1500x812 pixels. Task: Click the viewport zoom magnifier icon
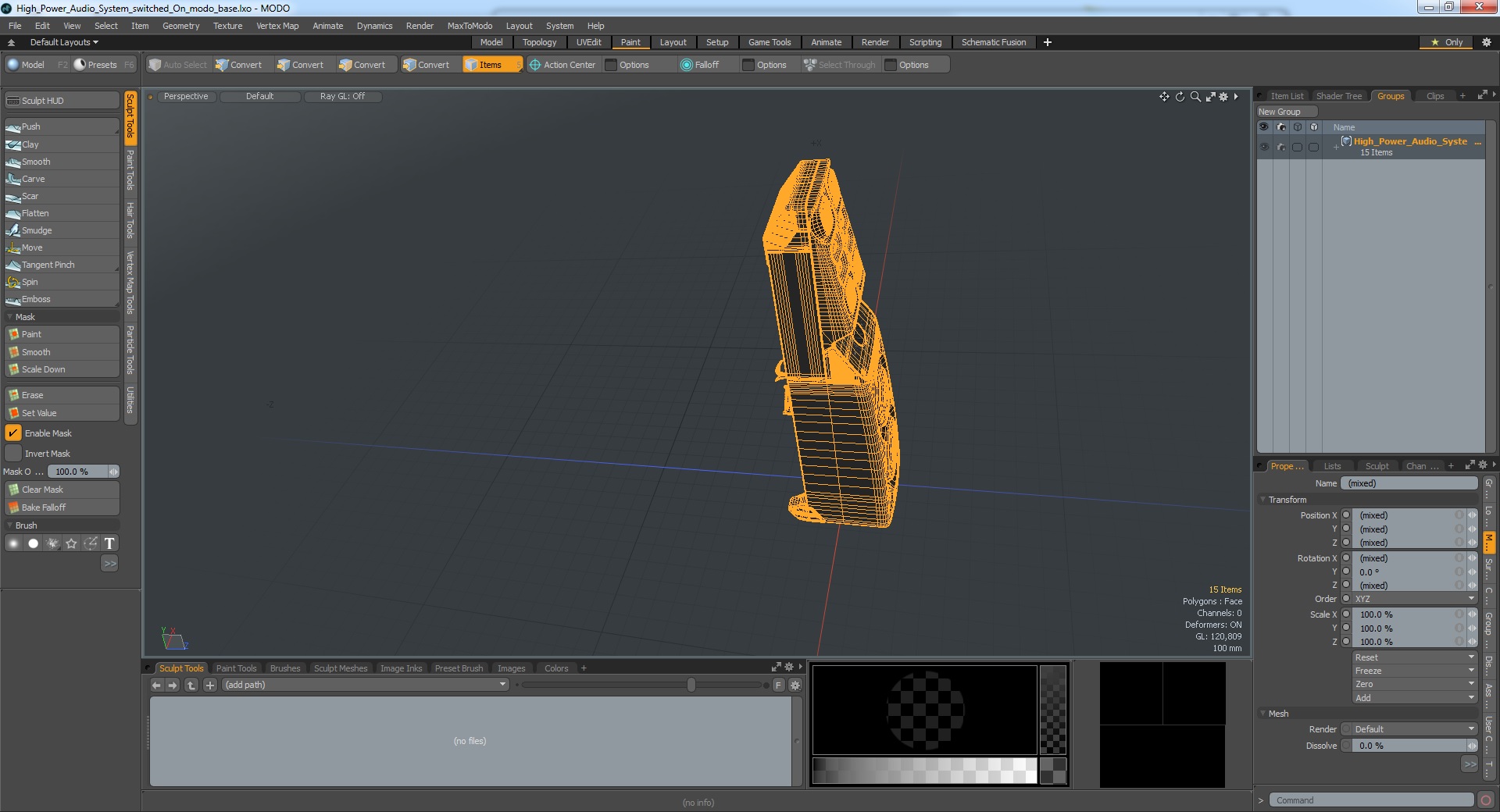click(x=1195, y=97)
